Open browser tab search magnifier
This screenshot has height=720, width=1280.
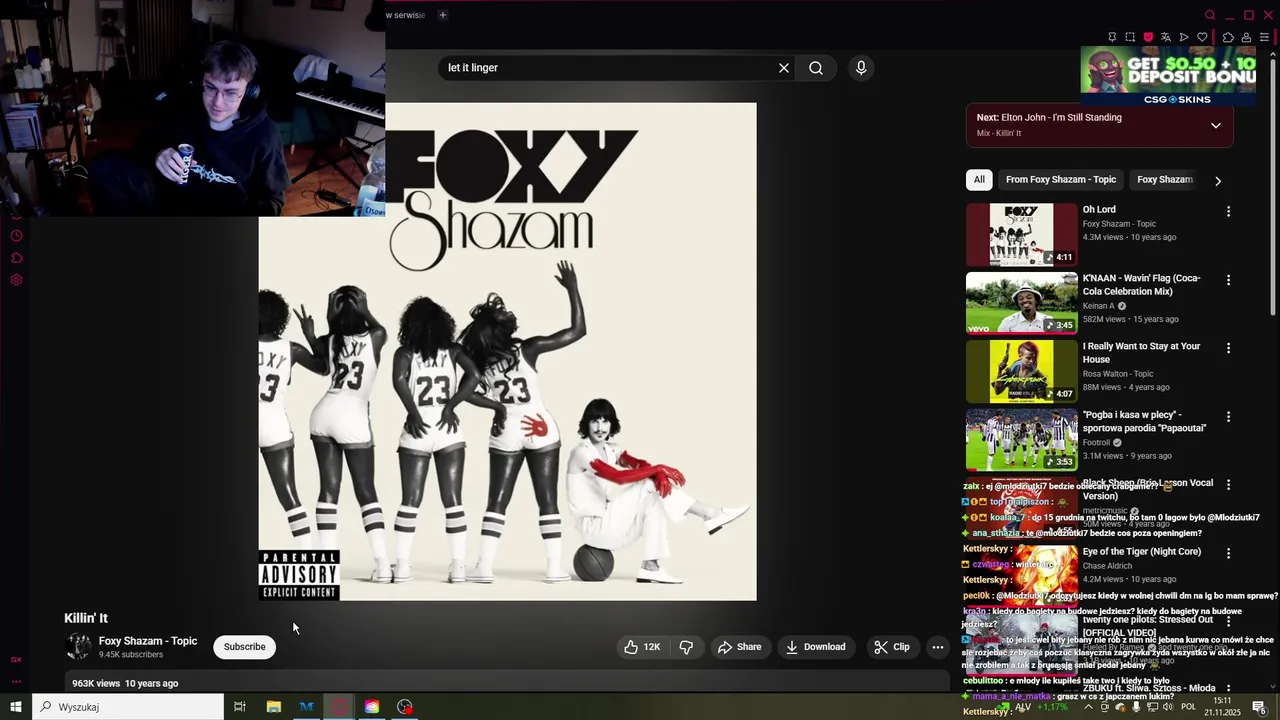coord(1210,15)
